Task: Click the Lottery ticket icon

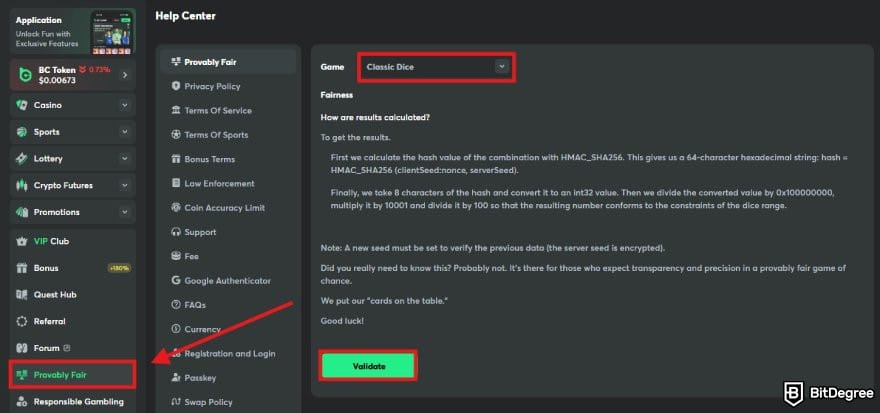Action: point(23,159)
